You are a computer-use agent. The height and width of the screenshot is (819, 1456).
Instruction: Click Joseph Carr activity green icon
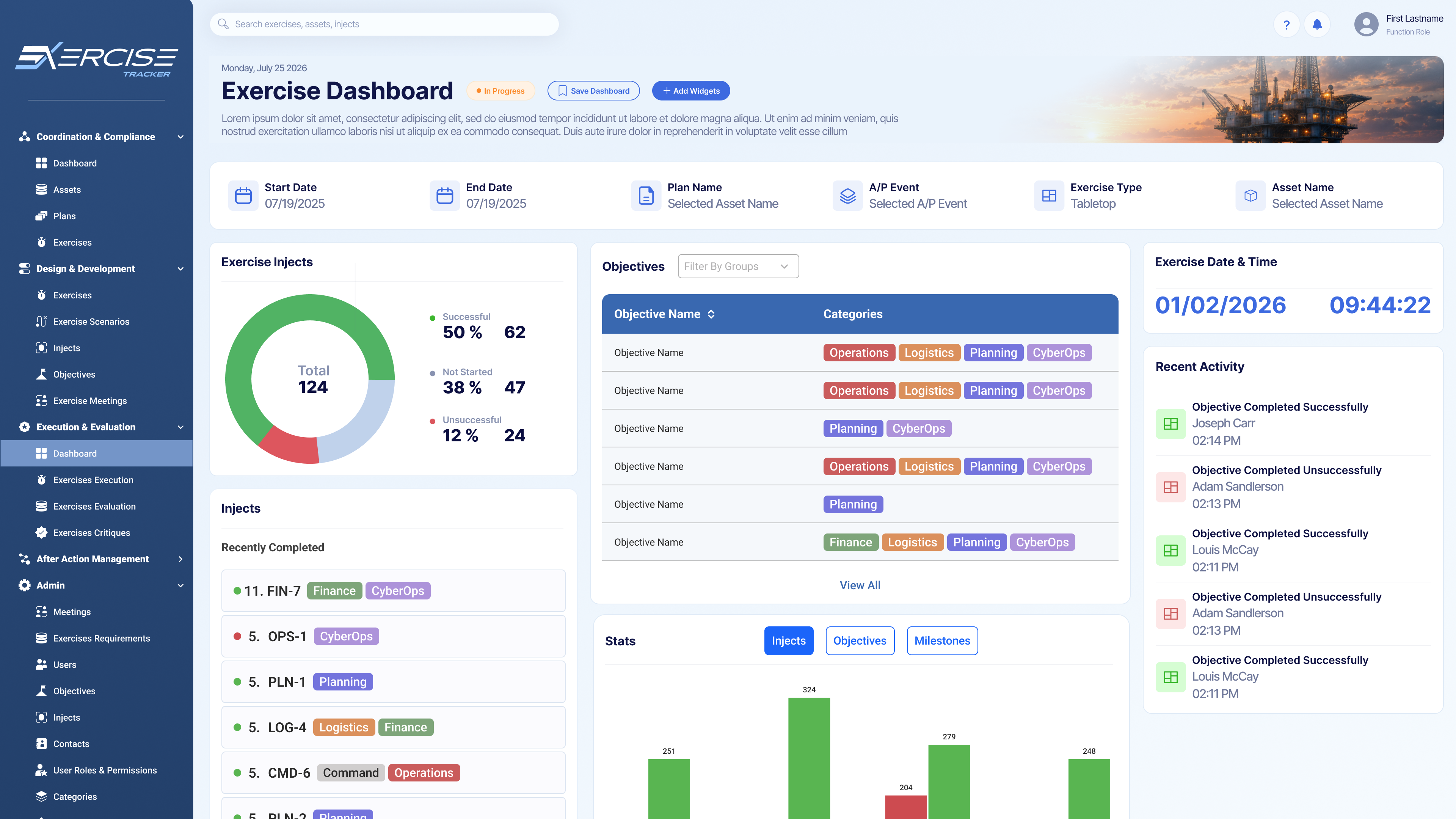point(1170,424)
